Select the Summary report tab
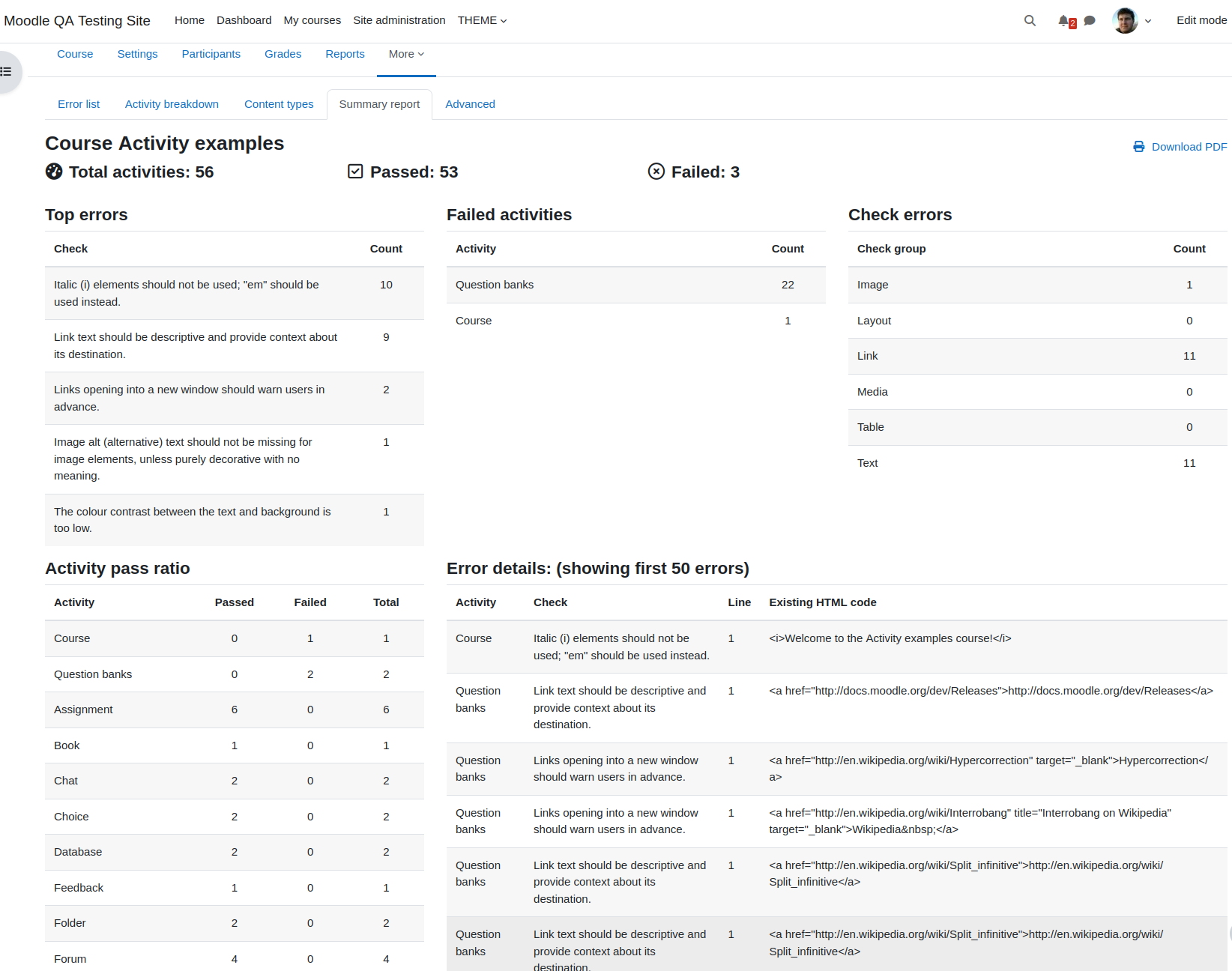1232x971 pixels. [x=379, y=104]
